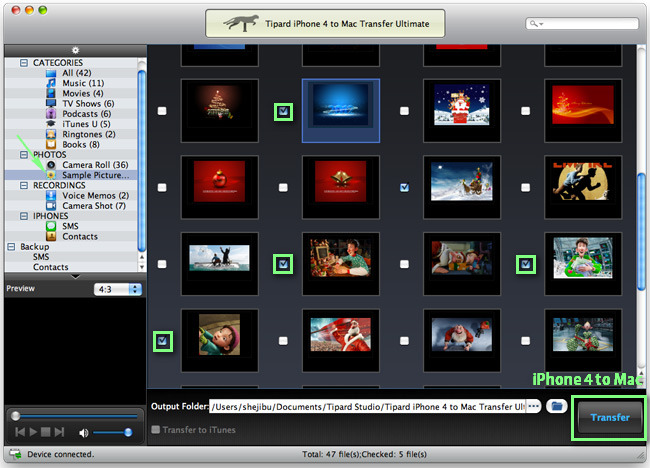Skip to previous track in preview player
The image size is (650, 468).
pos(20,432)
